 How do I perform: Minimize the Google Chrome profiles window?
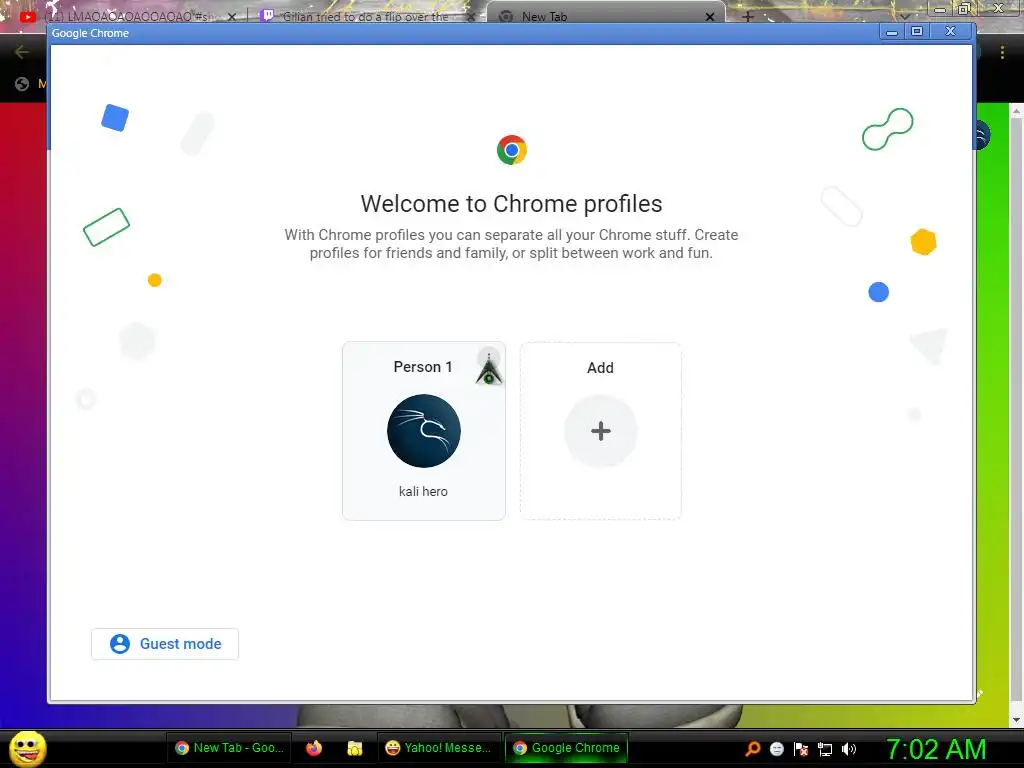(891, 32)
